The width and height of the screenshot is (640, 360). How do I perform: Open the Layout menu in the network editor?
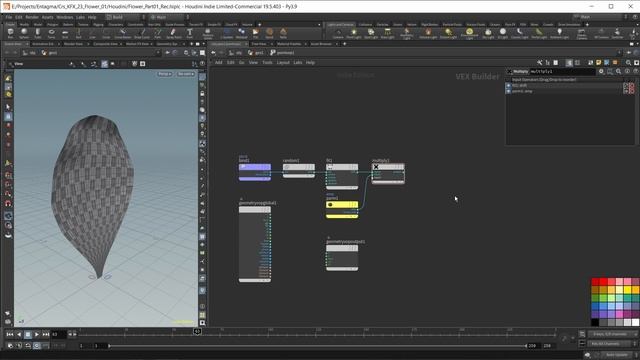coord(283,62)
